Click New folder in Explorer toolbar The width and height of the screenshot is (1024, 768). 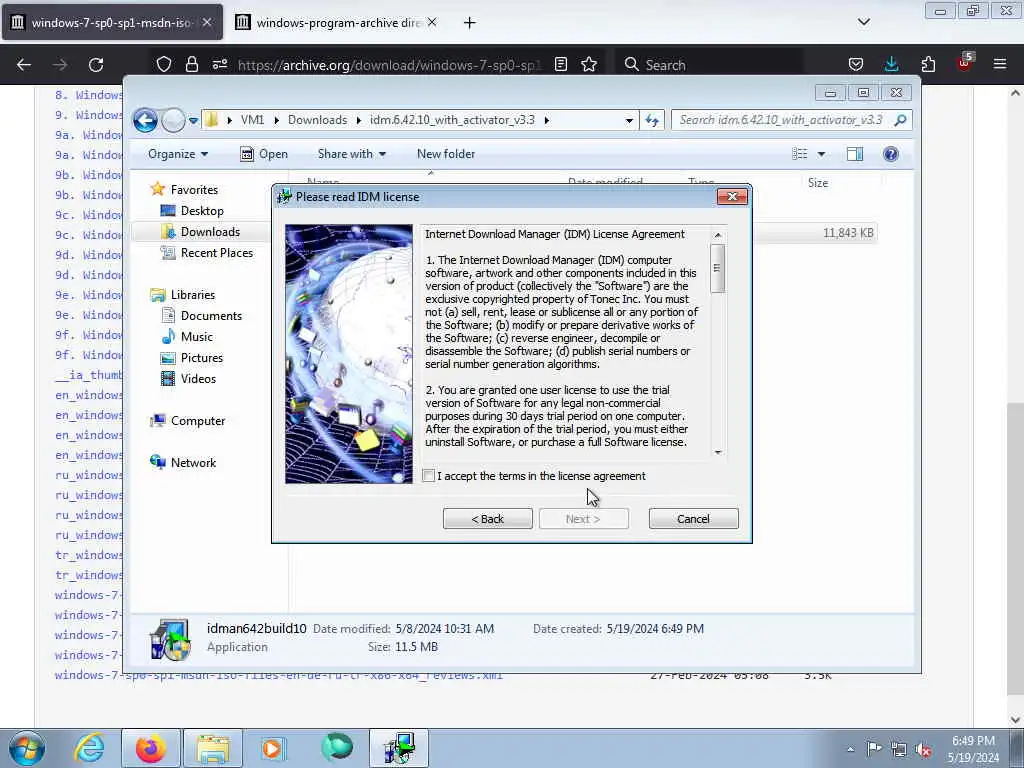tap(446, 154)
